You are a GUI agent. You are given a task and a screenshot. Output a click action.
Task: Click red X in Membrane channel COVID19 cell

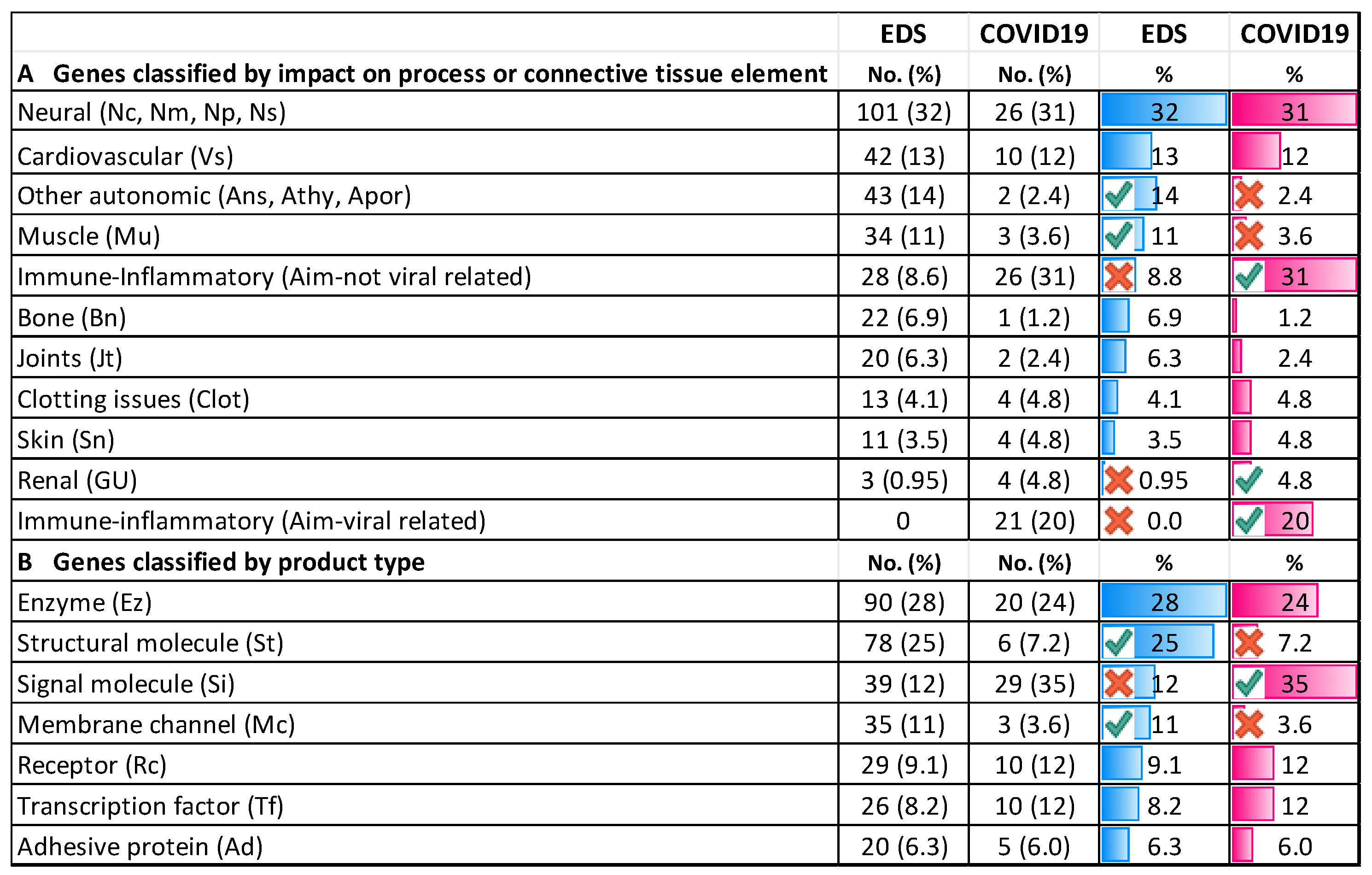pos(1249,724)
